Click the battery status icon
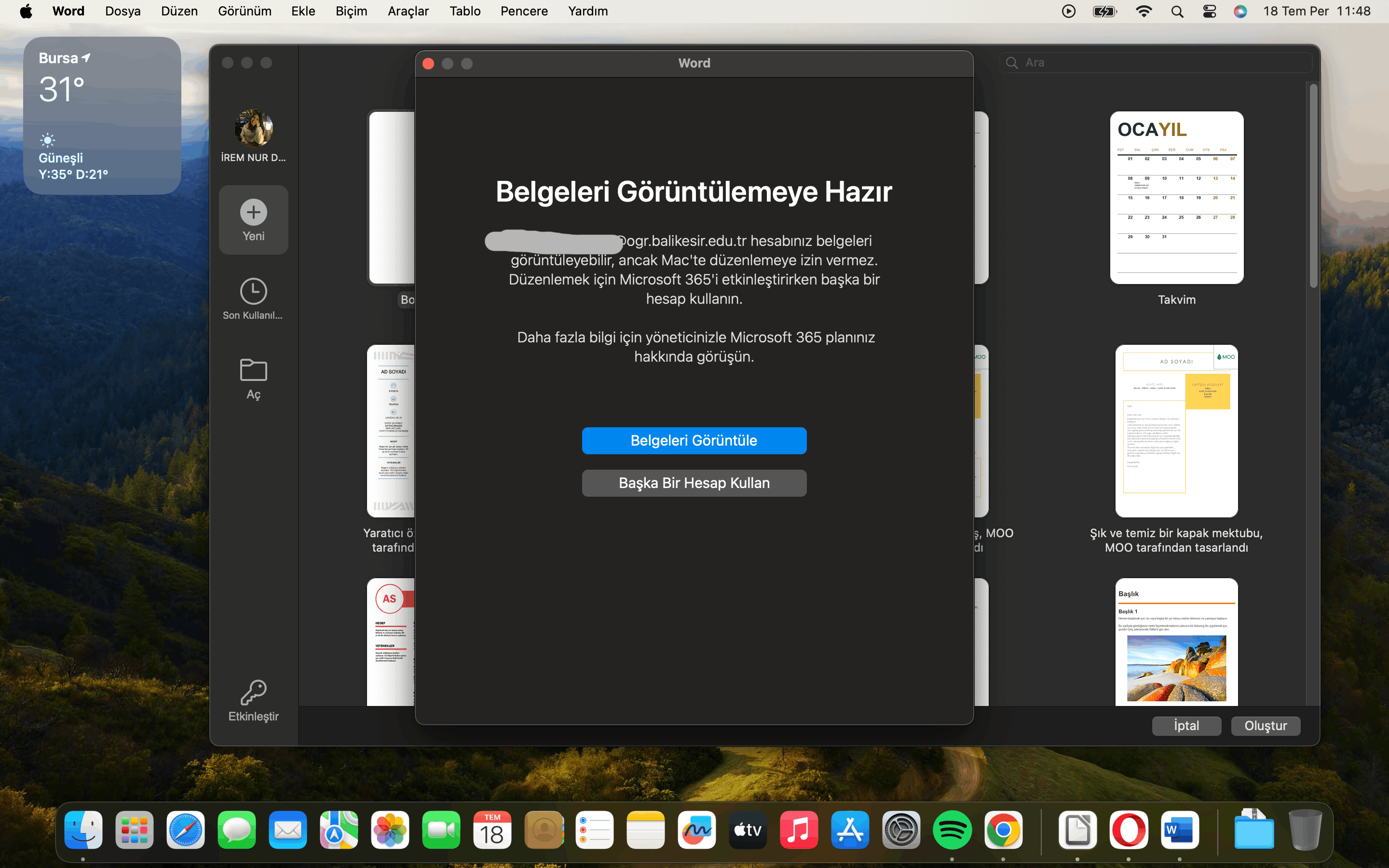Viewport: 1389px width, 868px height. [x=1105, y=12]
